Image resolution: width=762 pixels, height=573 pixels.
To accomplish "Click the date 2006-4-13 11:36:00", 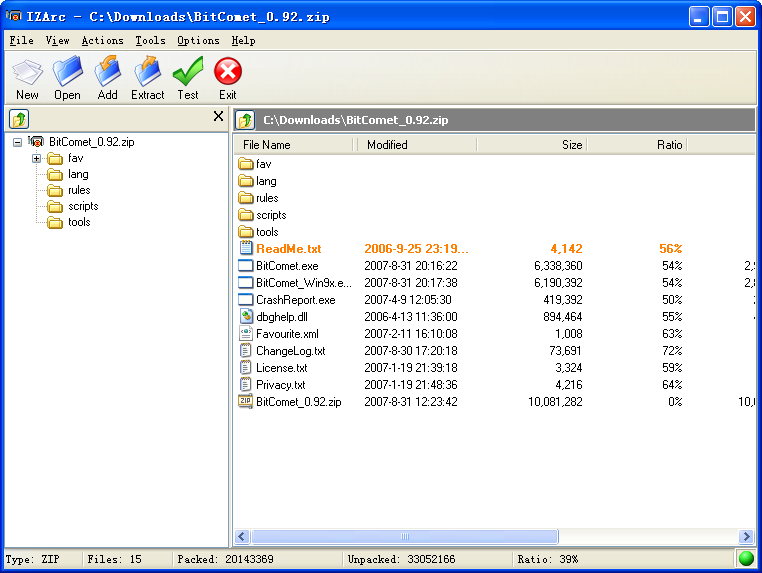I will [x=411, y=317].
